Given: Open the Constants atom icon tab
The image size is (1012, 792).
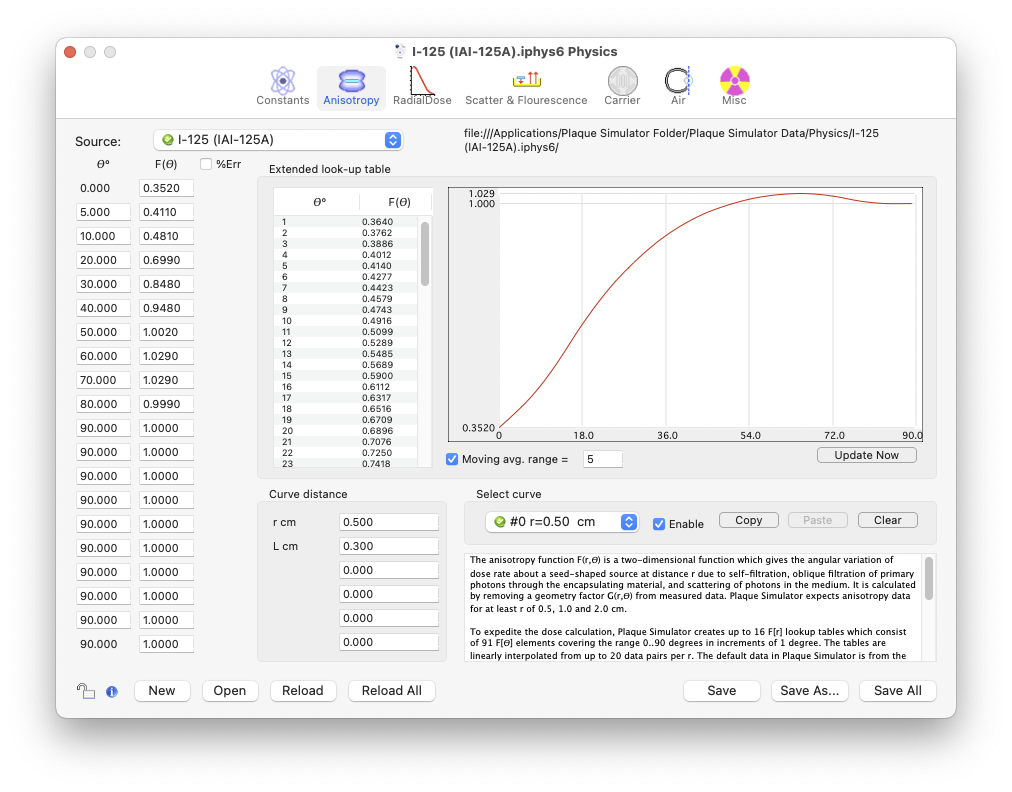Looking at the screenshot, I should (282, 82).
